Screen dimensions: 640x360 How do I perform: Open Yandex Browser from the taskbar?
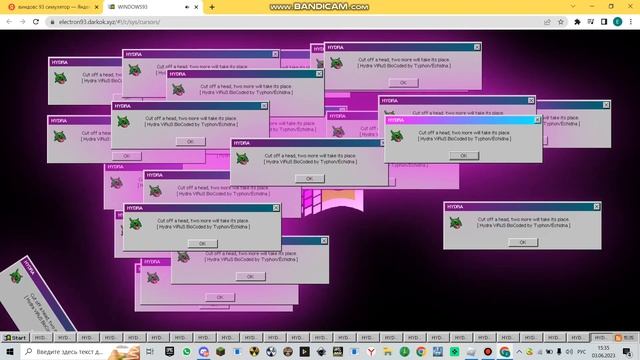pyautogui.click(x=371, y=351)
